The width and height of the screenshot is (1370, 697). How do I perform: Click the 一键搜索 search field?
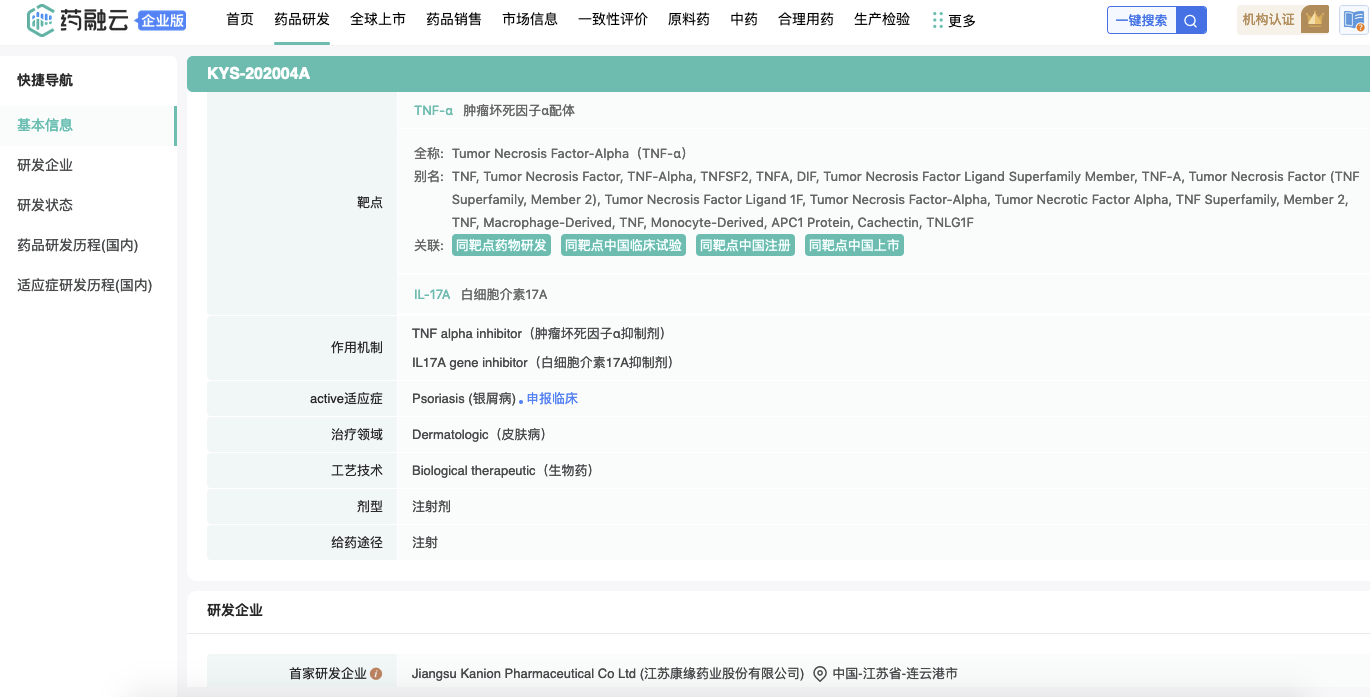tap(1141, 20)
